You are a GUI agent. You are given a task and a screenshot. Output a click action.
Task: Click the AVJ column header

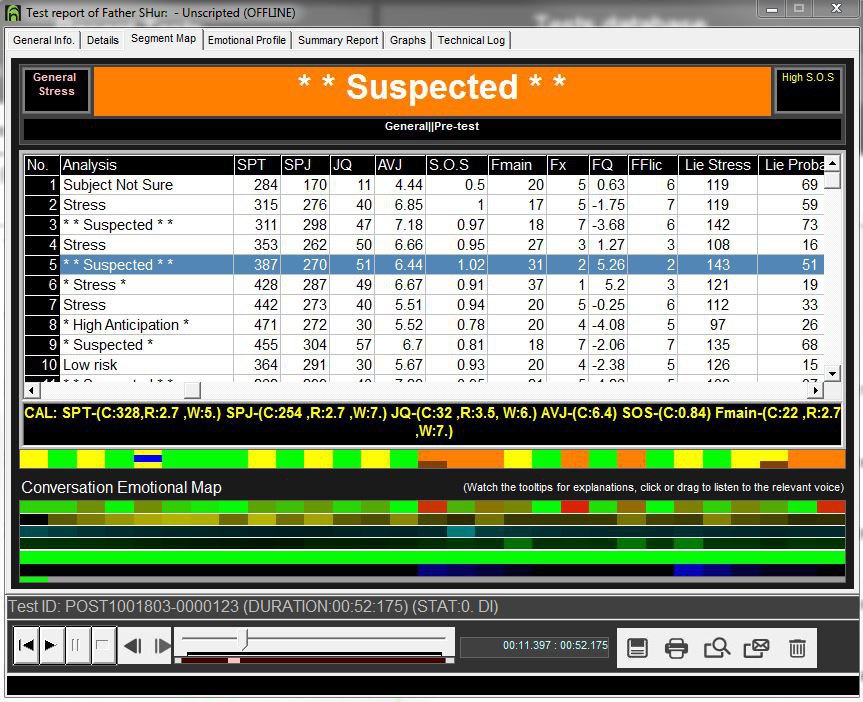(400, 165)
